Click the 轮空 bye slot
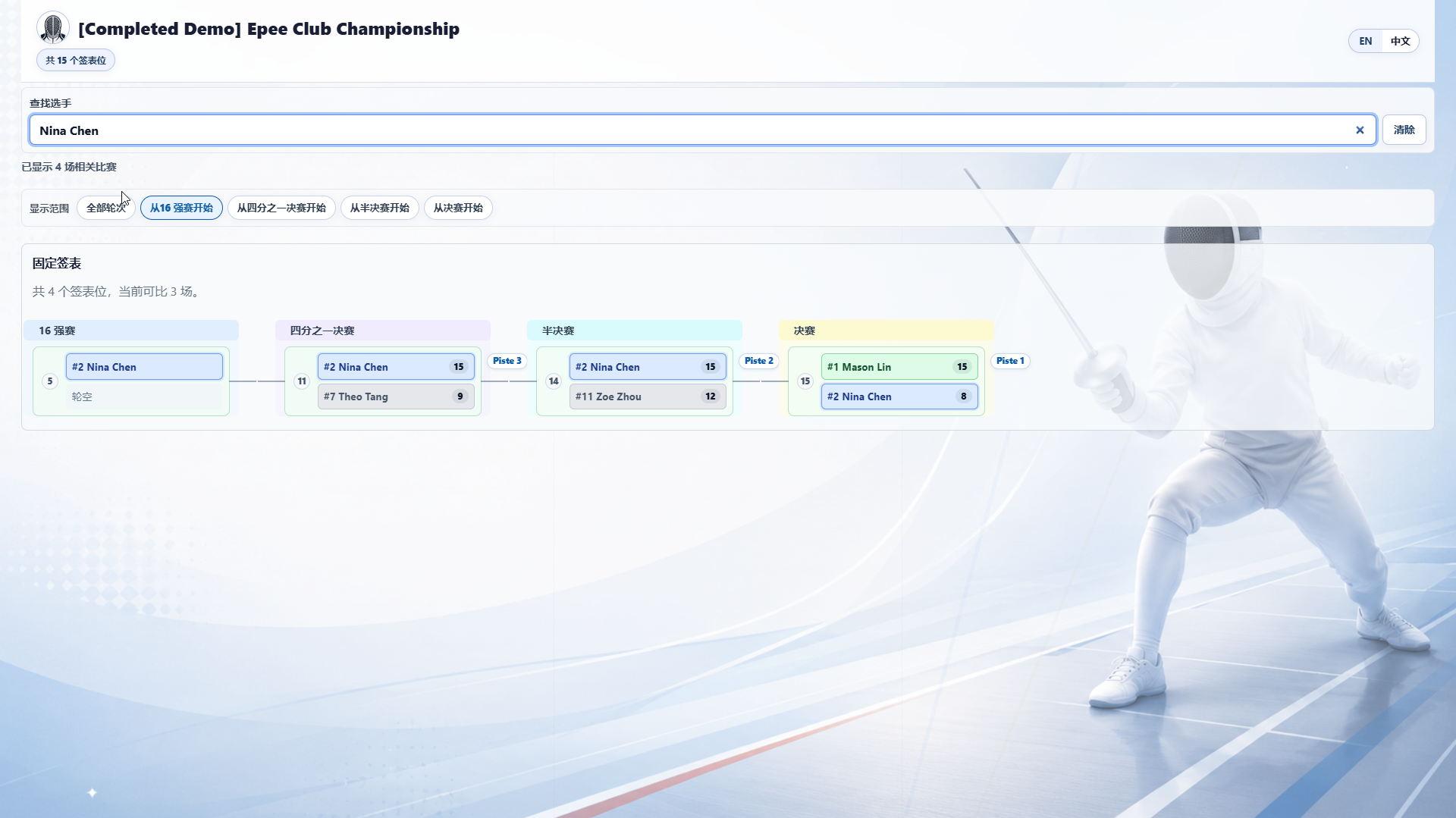This screenshot has width=1456, height=818. coord(144,396)
